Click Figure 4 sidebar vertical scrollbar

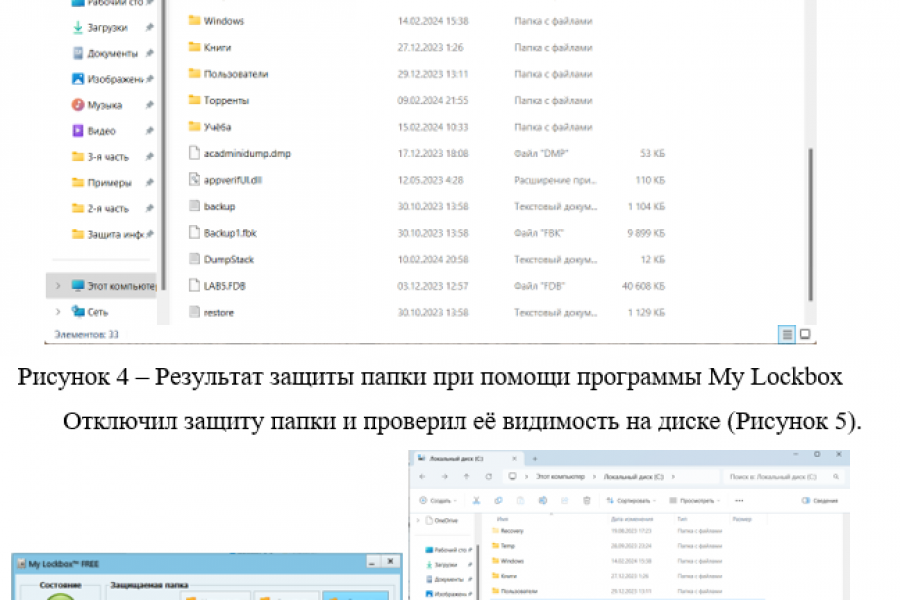(163, 144)
